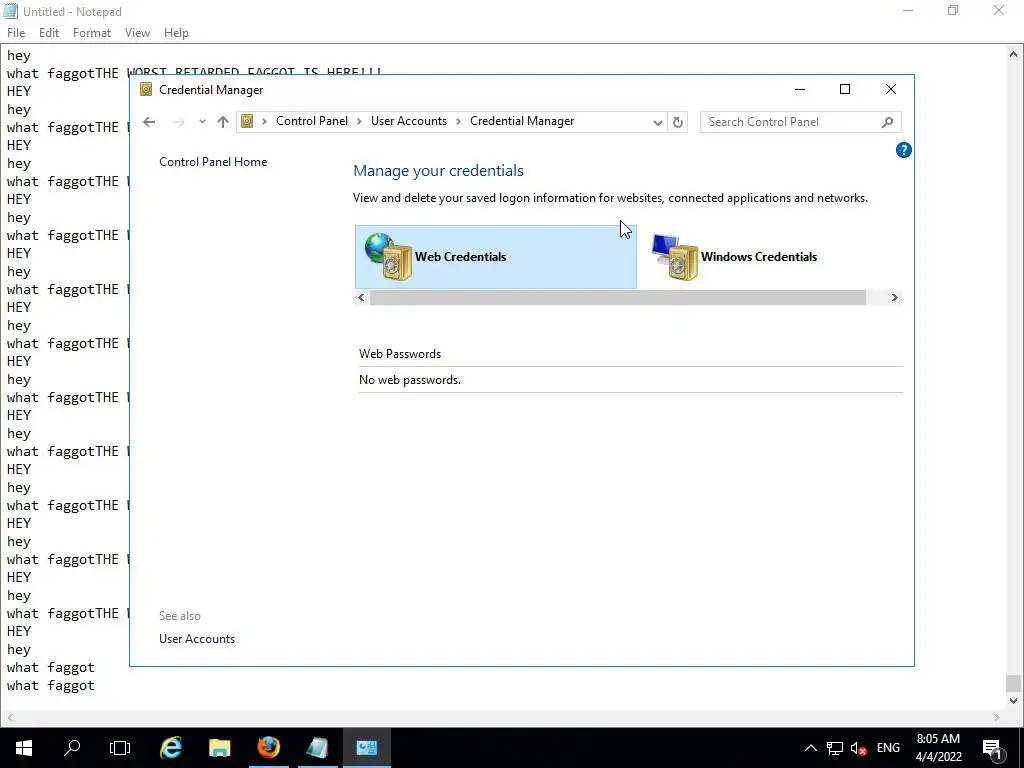Viewport: 1024px width, 768px height.
Task: Select the Windows Credentials safe icon
Action: point(675,257)
